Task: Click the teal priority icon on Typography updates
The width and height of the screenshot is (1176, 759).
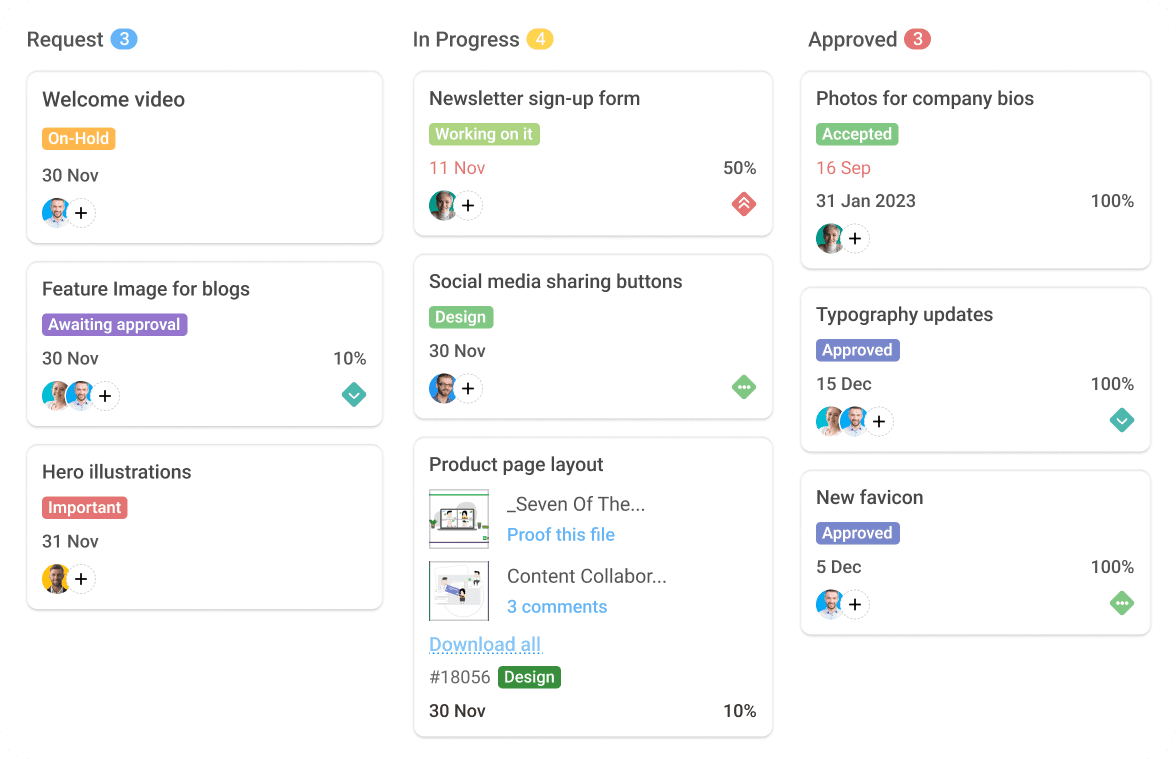Action: click(1121, 420)
